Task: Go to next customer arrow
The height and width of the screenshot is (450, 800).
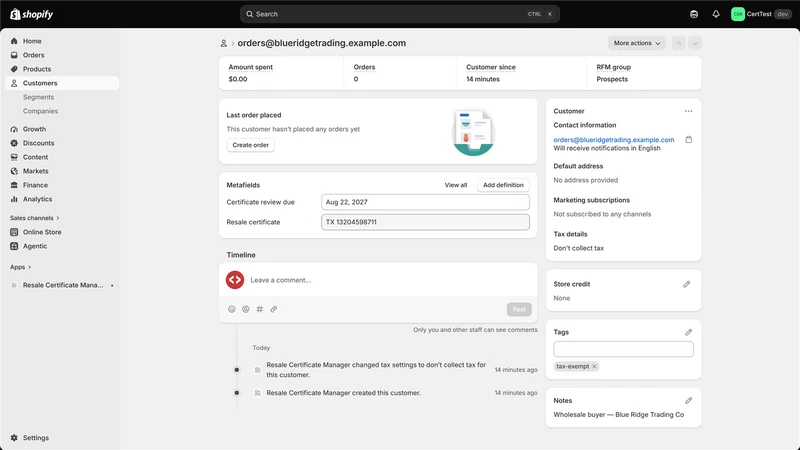Action: [694, 43]
